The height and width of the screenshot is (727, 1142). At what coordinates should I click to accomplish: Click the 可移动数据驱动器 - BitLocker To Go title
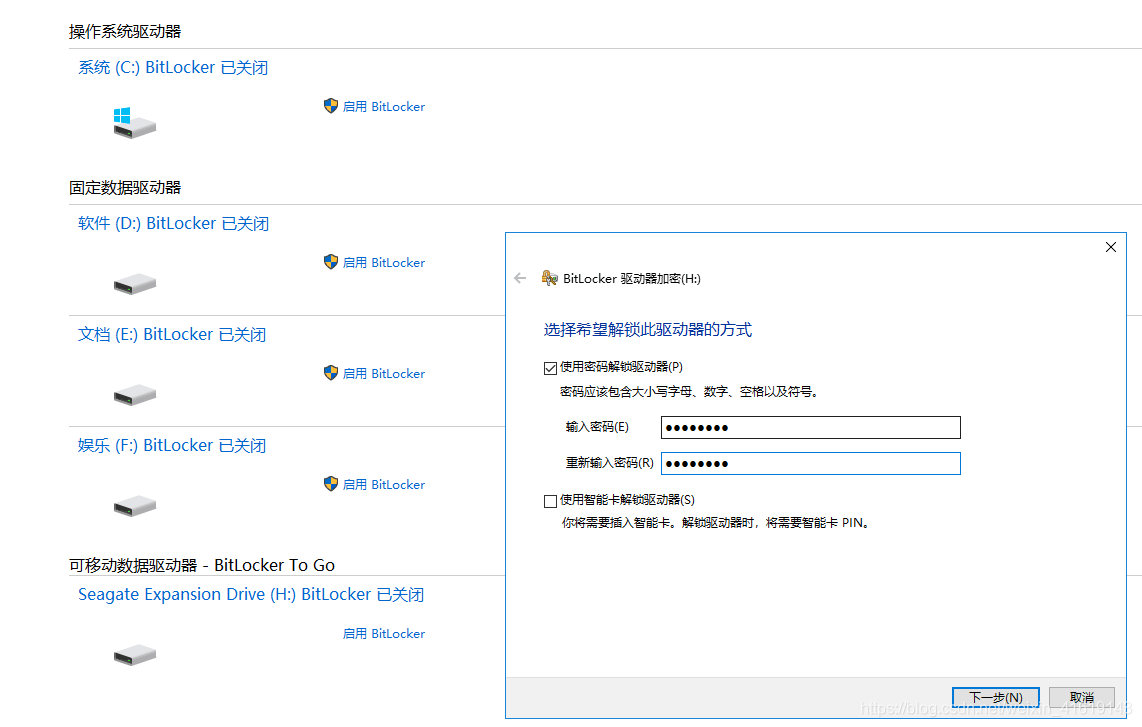202,565
